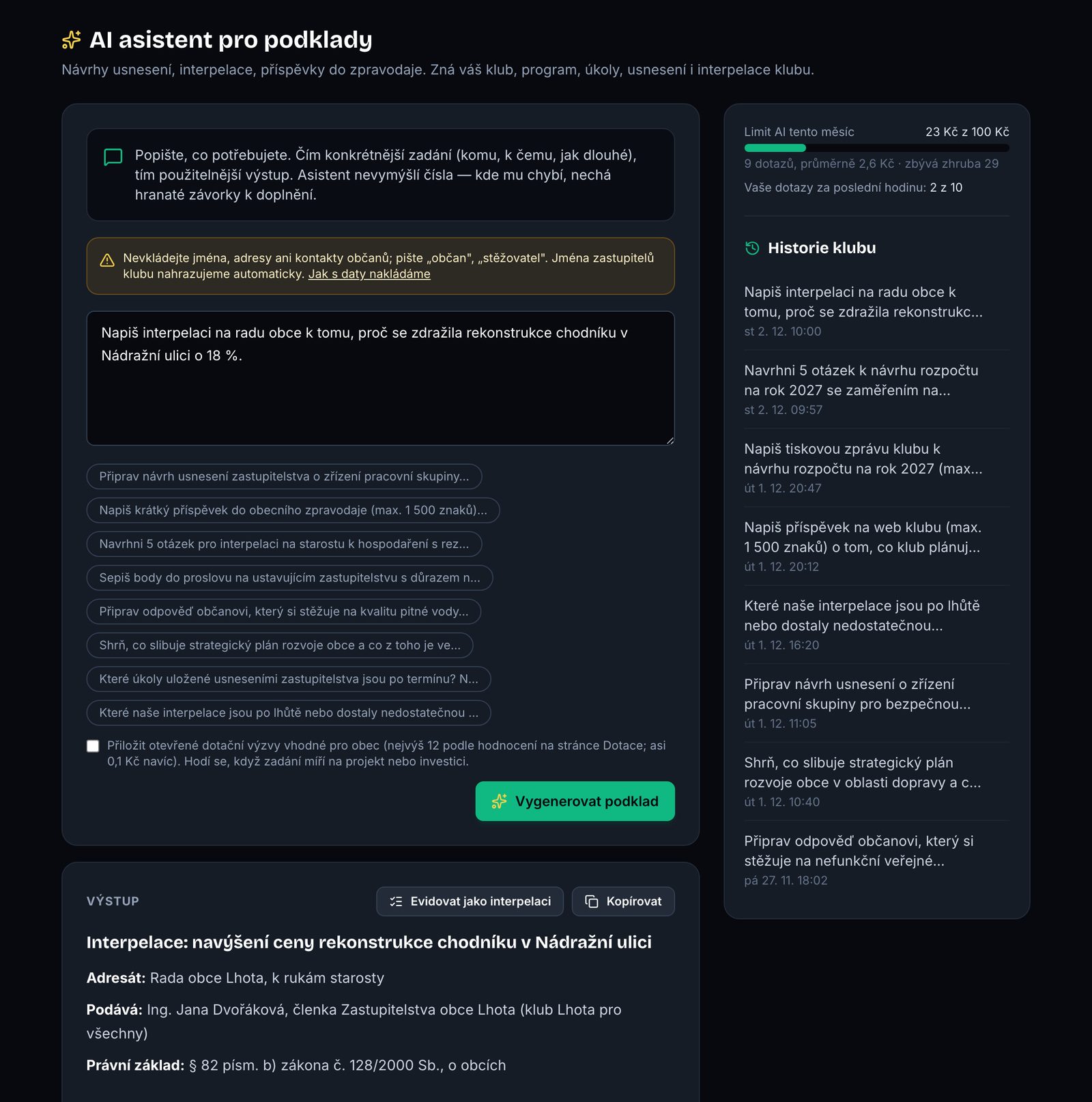Open history item 'Navrhni 5 otázek k návrhu rozpočtu'
1092x1102 pixels.
[x=876, y=390]
